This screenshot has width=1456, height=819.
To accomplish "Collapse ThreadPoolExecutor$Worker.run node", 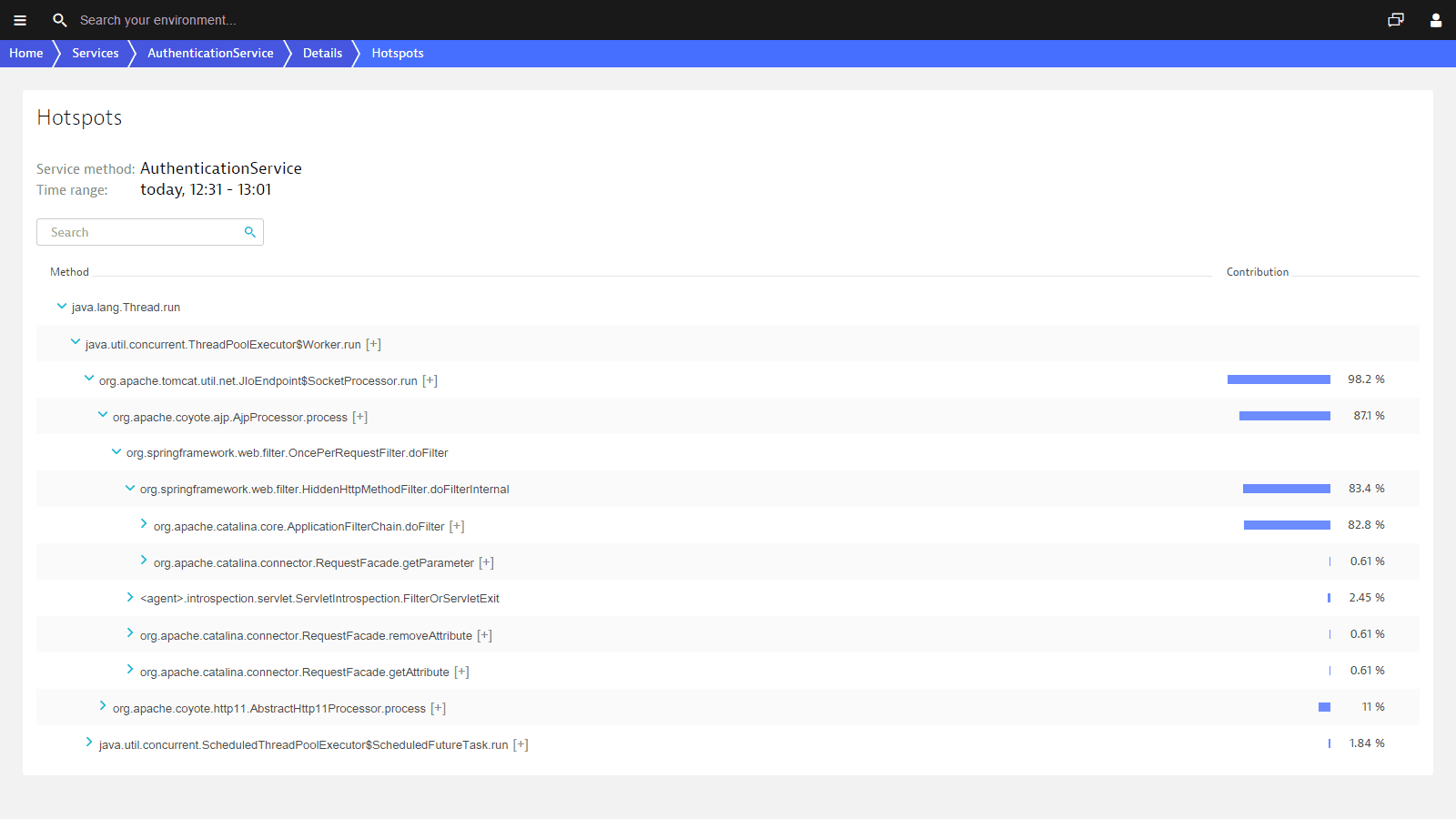I will click(76, 342).
